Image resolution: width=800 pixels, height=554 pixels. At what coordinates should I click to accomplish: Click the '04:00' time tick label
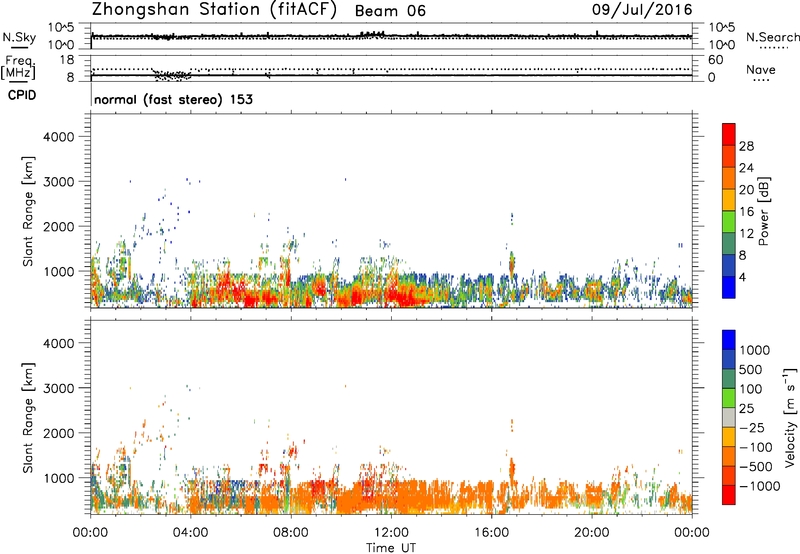[x=190, y=533]
